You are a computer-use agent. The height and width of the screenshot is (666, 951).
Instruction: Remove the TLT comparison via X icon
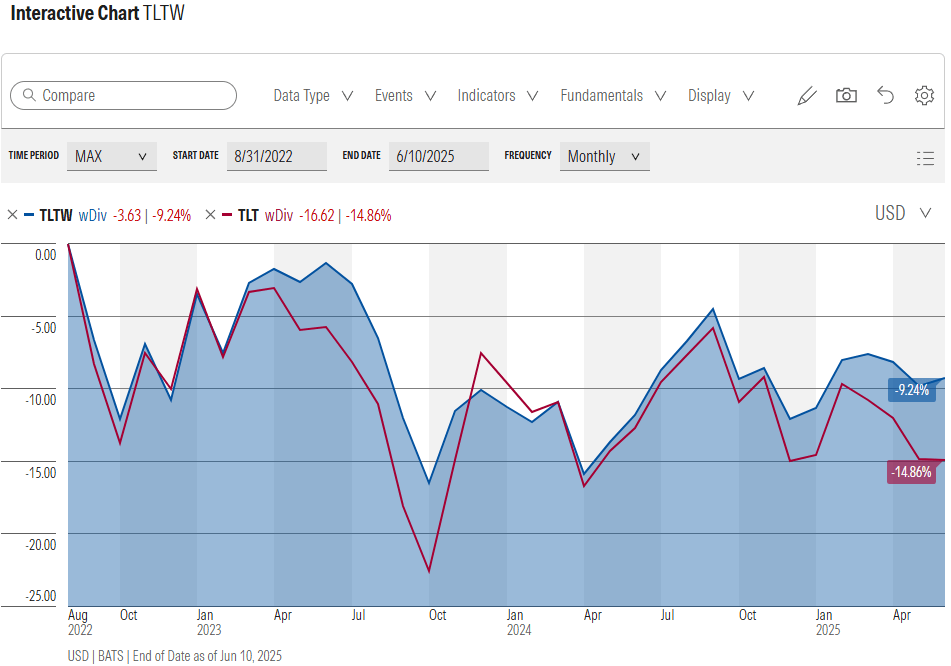pos(209,214)
